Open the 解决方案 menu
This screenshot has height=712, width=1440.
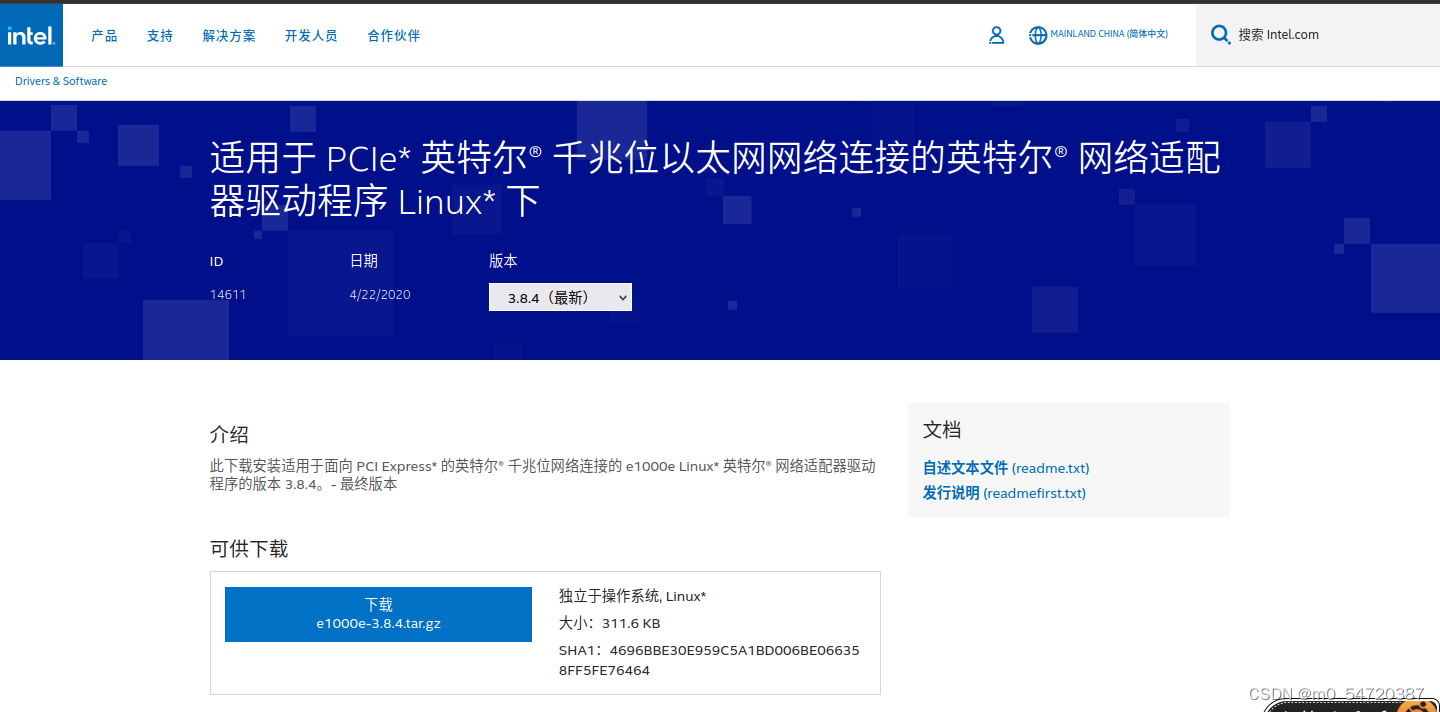point(229,36)
